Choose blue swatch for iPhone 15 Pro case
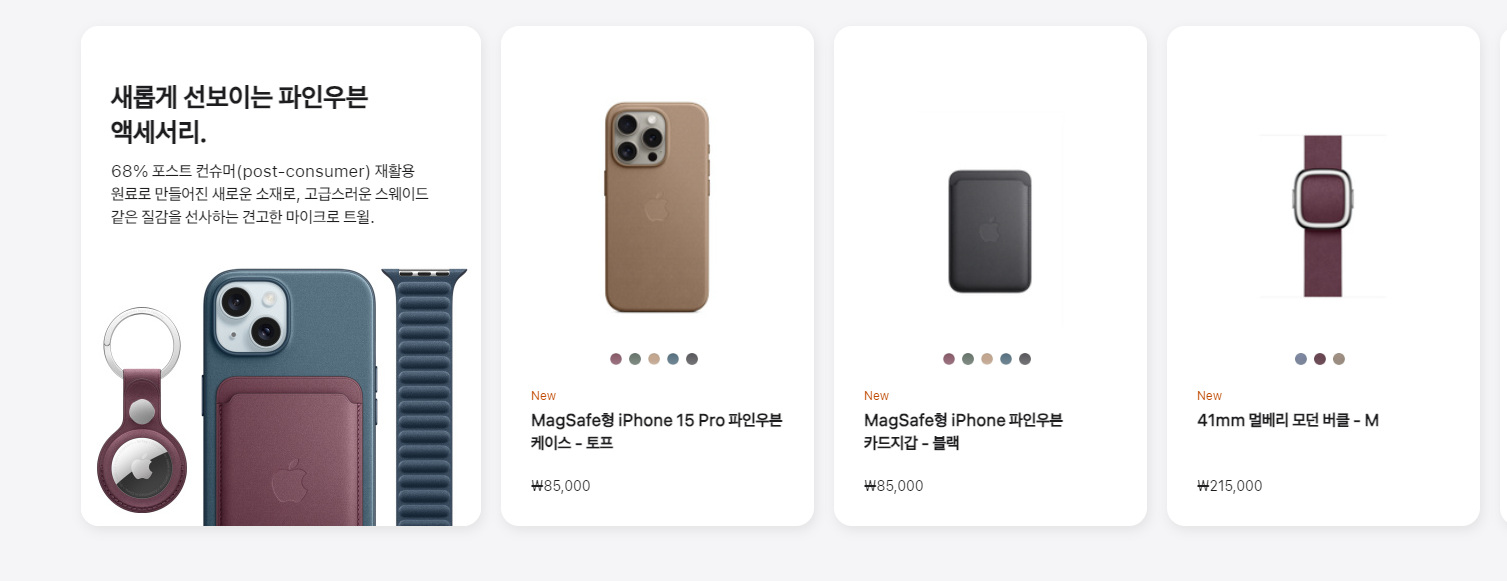This screenshot has width=1507, height=581. pyautogui.click(x=673, y=359)
